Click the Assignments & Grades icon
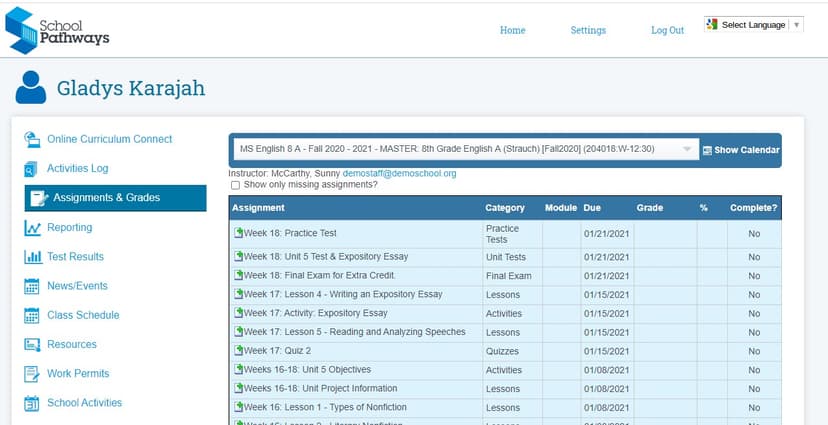The image size is (828, 425). click(39, 198)
